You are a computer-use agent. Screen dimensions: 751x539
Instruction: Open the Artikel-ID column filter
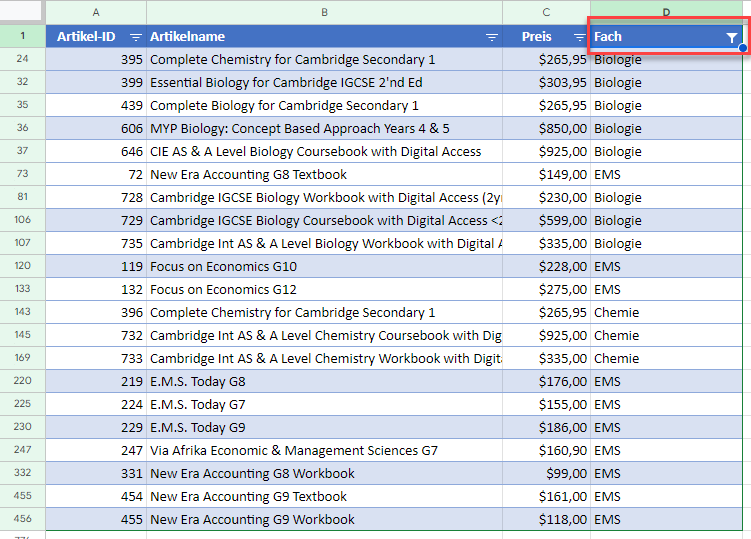136,37
